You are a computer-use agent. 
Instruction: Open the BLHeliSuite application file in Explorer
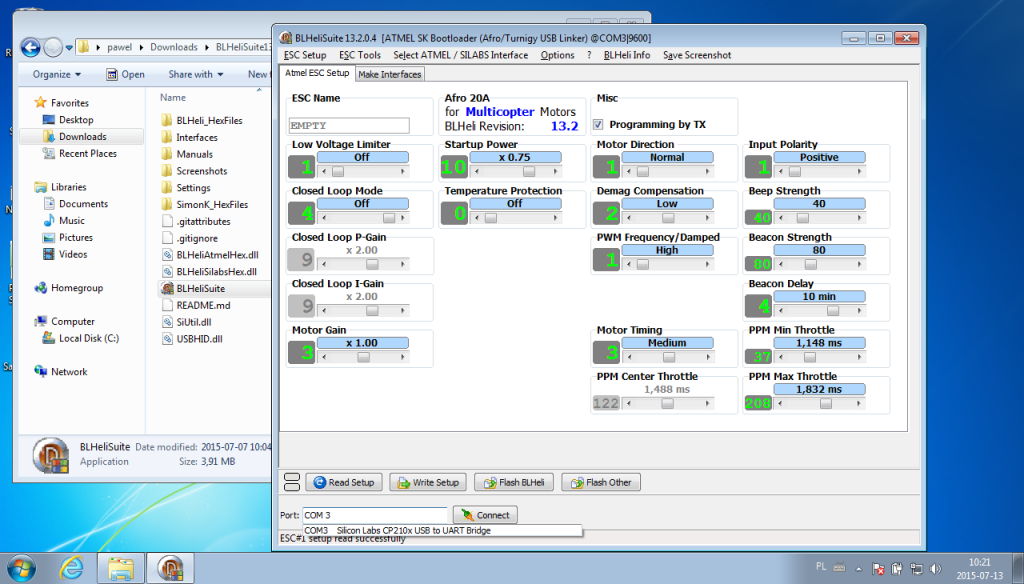(x=200, y=288)
